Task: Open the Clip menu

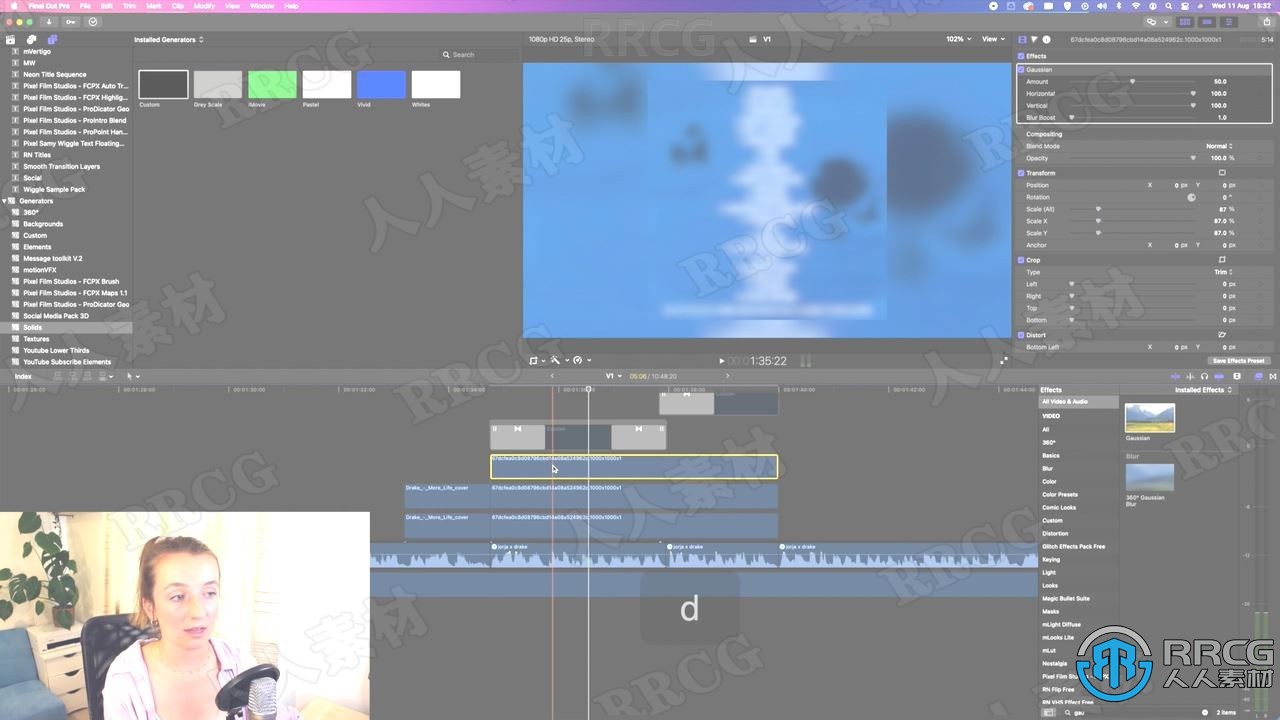Action: (178, 6)
